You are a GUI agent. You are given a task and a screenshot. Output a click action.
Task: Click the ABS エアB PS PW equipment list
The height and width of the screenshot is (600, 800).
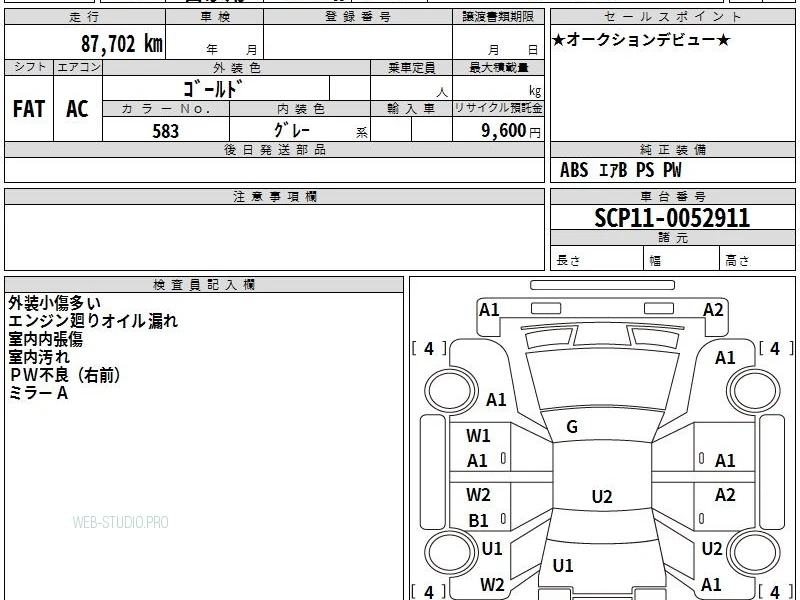point(620,170)
